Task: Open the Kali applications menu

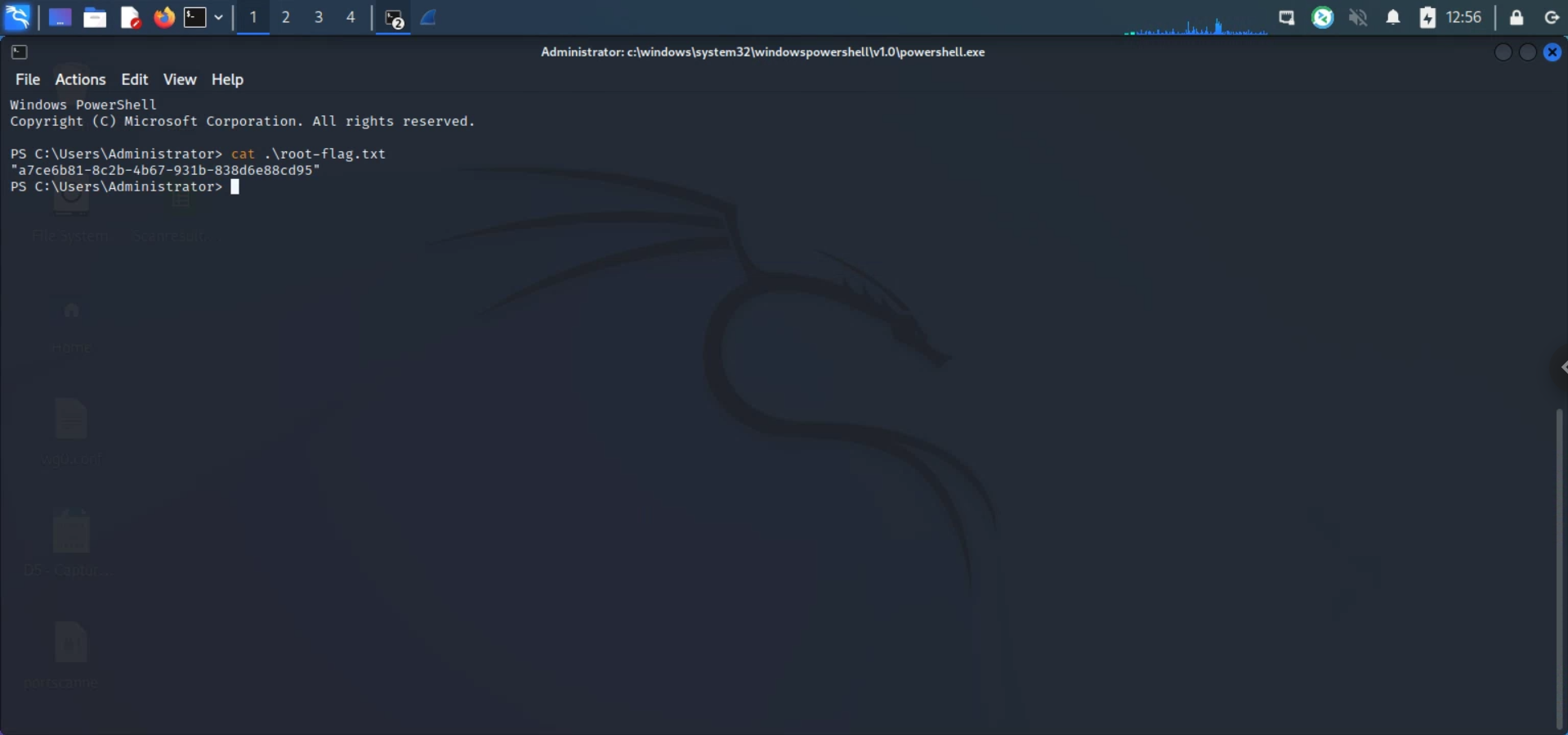Action: tap(17, 16)
